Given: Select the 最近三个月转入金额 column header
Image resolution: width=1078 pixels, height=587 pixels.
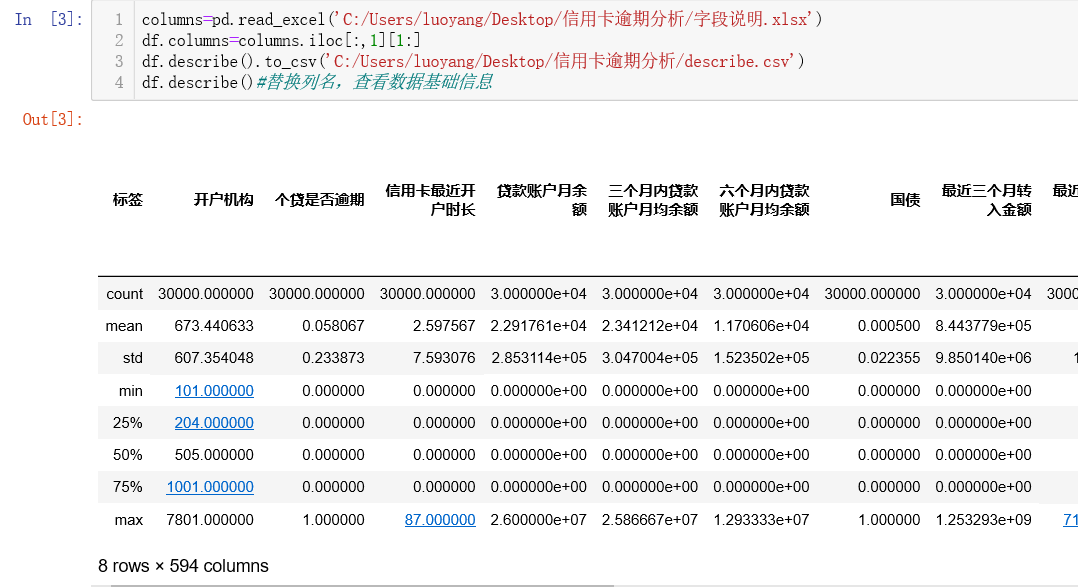Looking at the screenshot, I should [987, 200].
